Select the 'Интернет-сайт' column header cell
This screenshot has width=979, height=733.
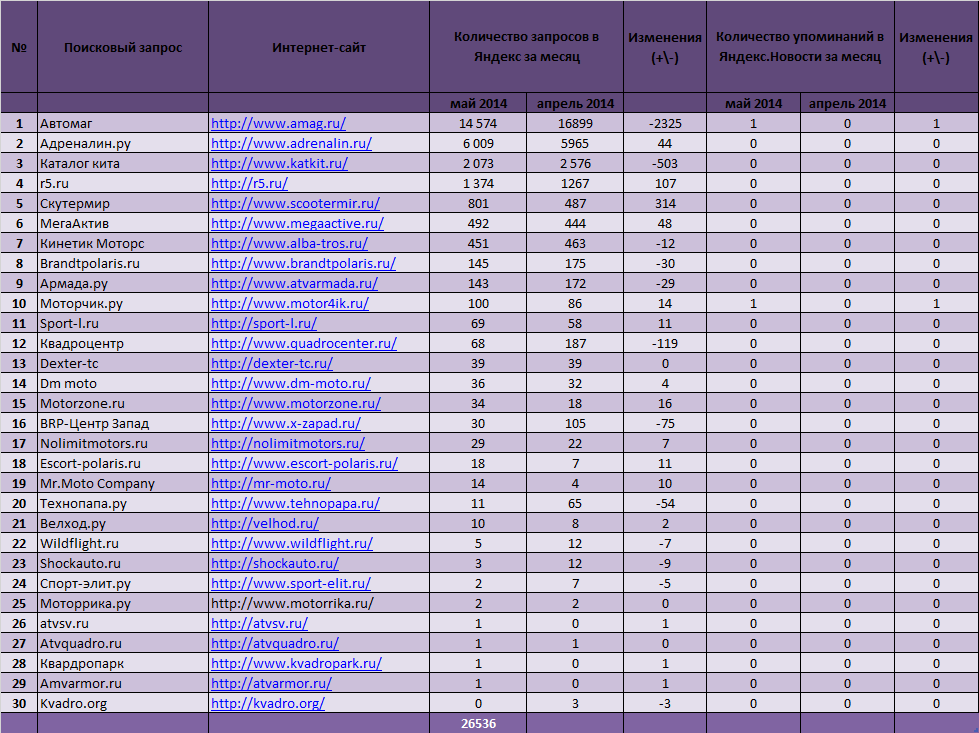(319, 47)
